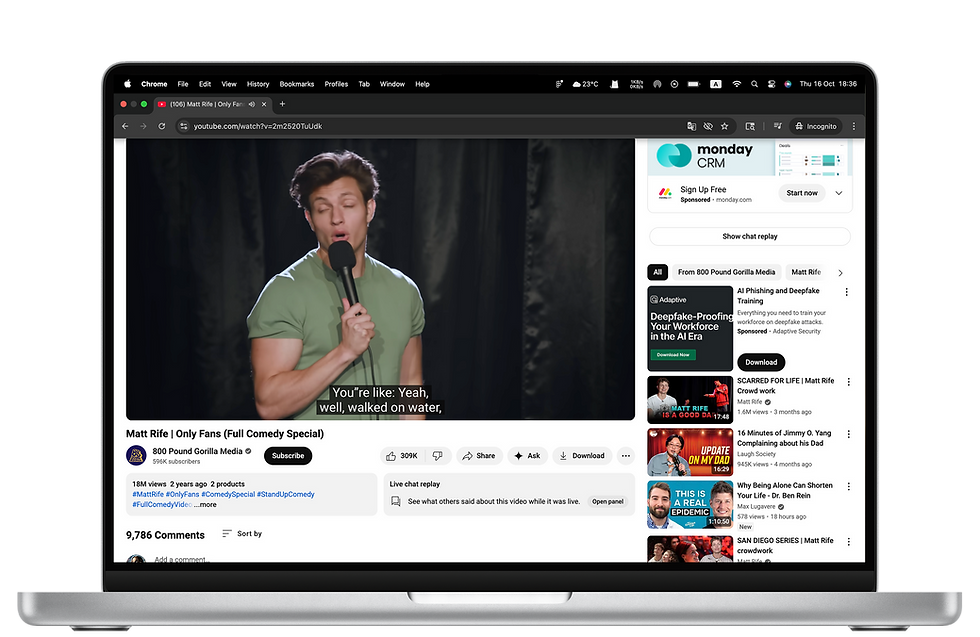This screenshot has height=637, width=980.
Task: Open macOS Control Center icon
Action: pos(771,84)
